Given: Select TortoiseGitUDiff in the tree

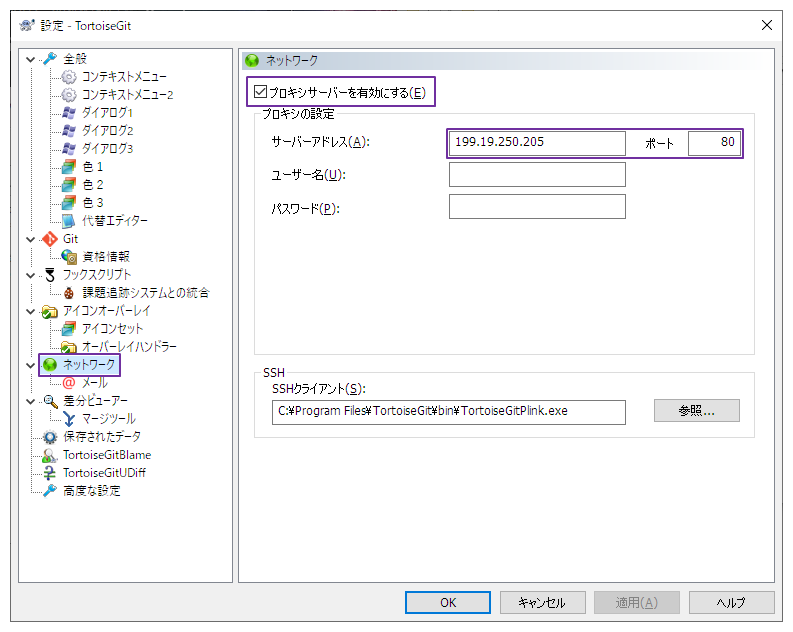Looking at the screenshot, I should 104,473.
